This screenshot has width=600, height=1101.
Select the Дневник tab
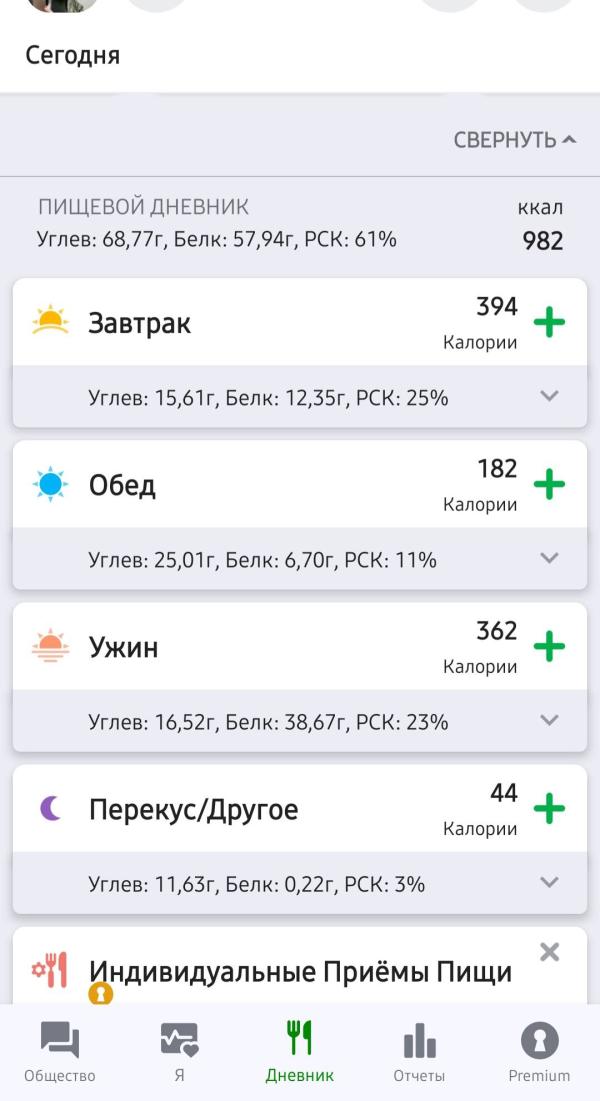[300, 1052]
